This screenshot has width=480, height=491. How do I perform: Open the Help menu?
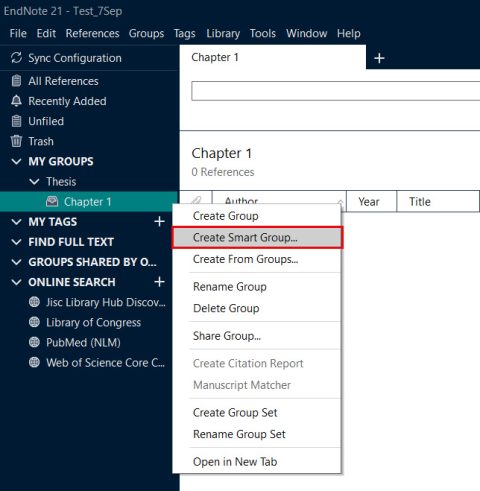coord(348,33)
